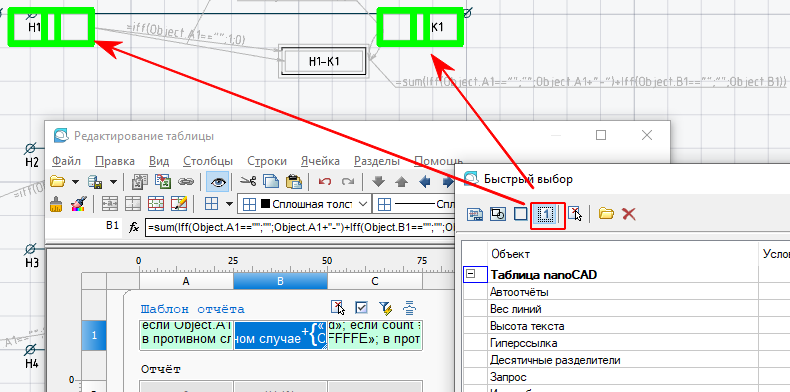Open the Ячейка menu
Image resolution: width=790 pixels, height=392 pixels.
(320, 161)
